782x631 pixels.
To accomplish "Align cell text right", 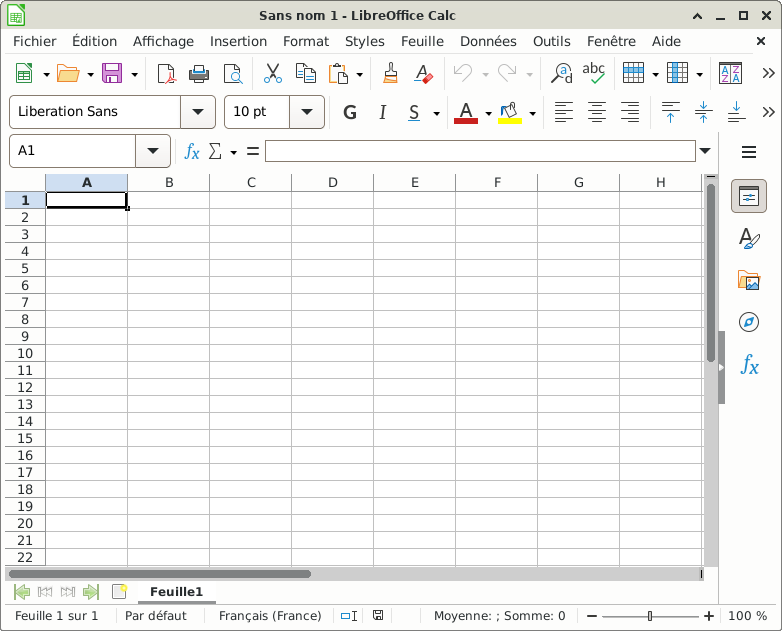I will coord(630,112).
